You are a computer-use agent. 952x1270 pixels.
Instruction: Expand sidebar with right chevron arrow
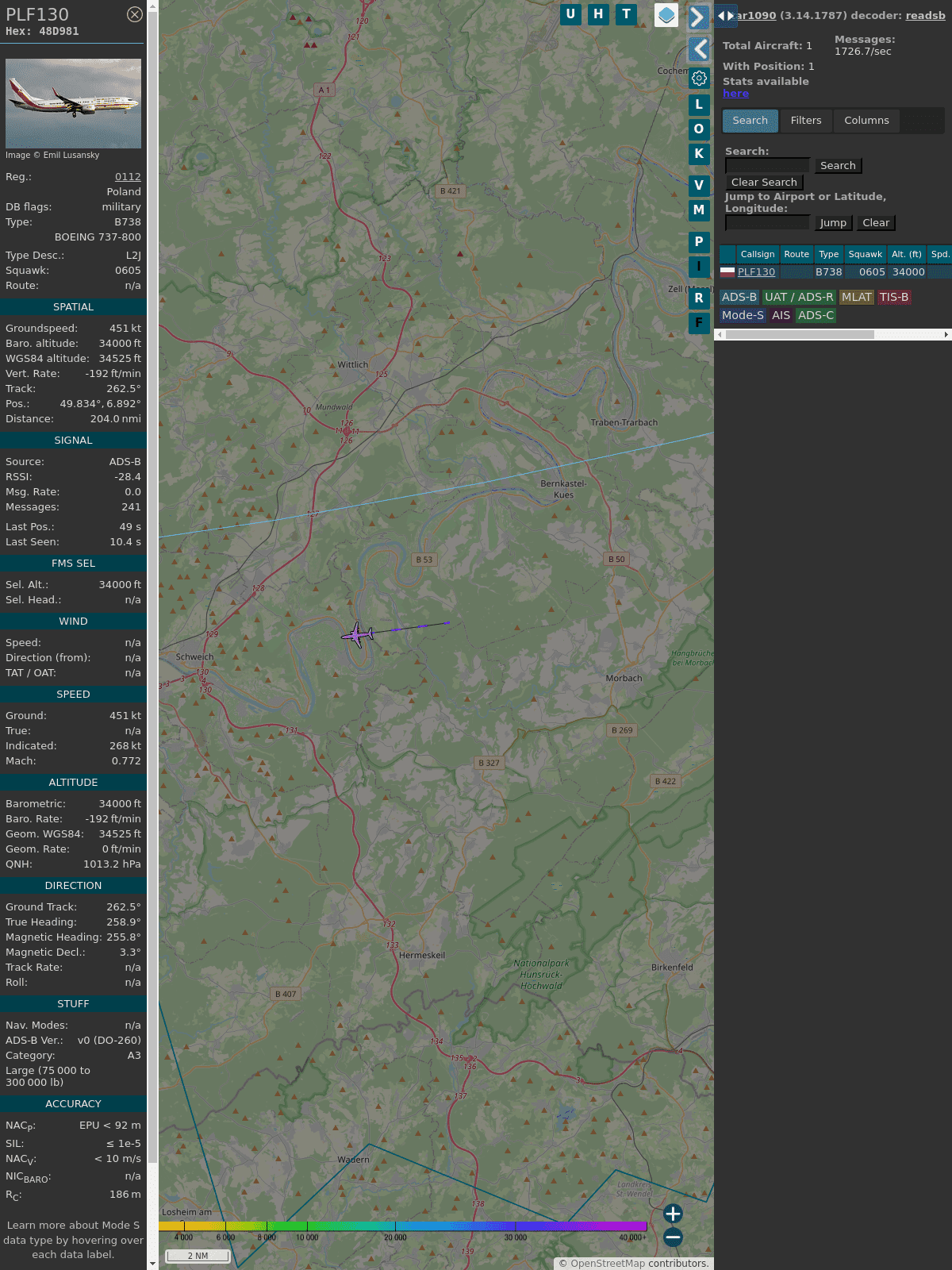(698, 17)
